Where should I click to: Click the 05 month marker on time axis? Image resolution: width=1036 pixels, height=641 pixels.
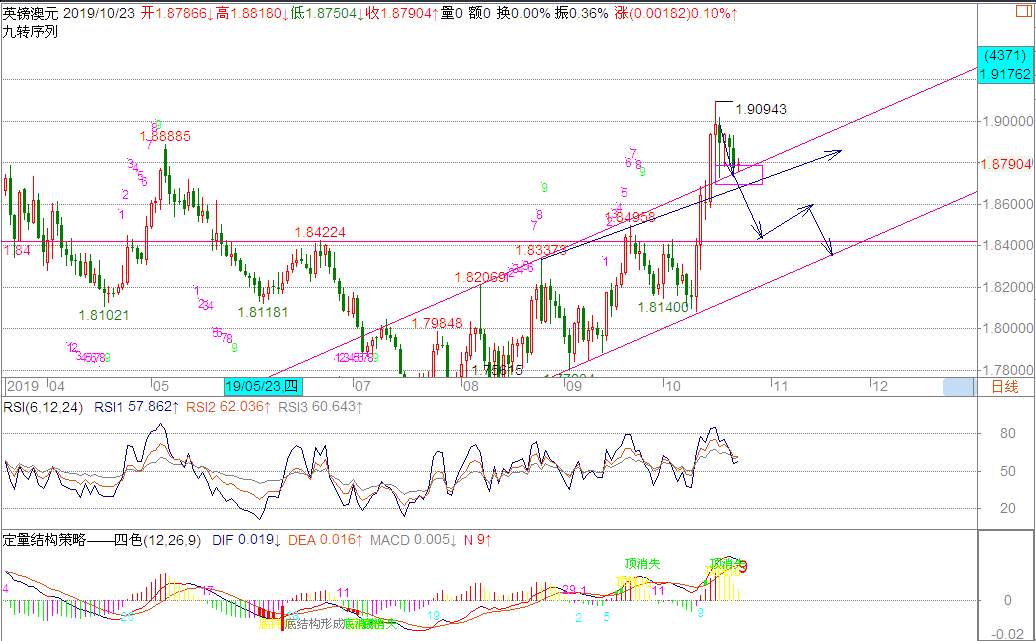click(x=161, y=387)
